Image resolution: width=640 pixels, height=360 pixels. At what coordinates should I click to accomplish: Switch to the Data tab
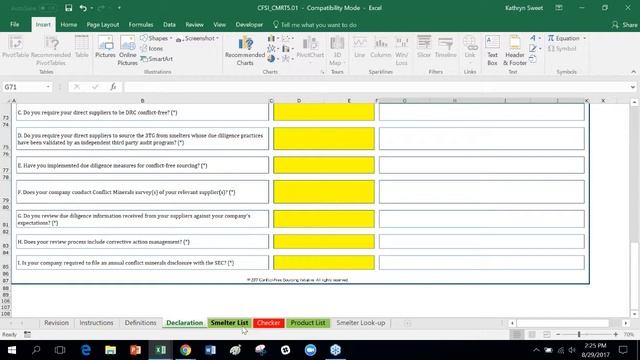pos(169,24)
